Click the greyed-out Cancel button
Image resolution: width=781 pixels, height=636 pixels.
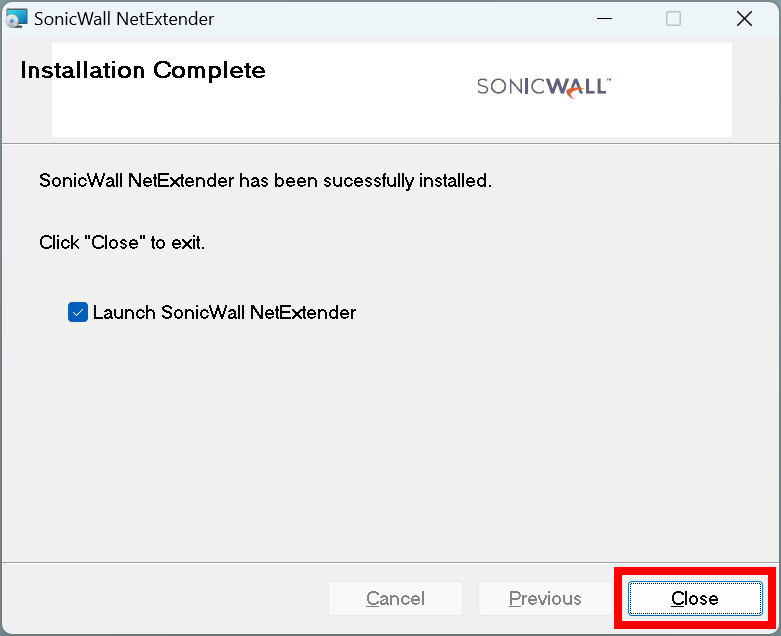395,598
